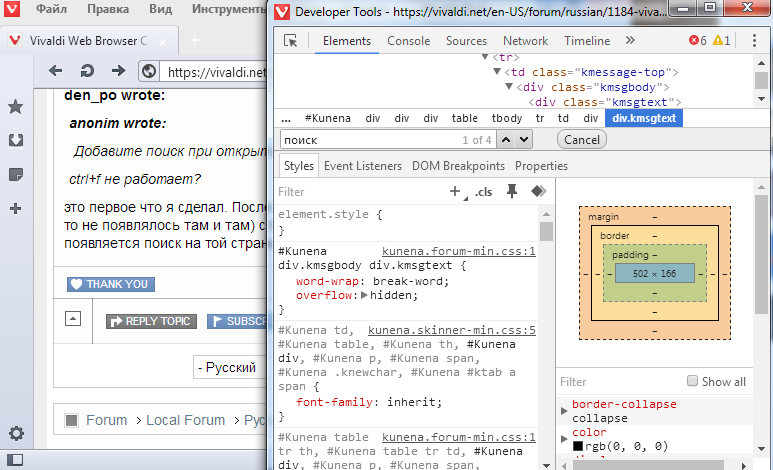This screenshot has height=470, width=773.
Task: Switch to the Sources tab
Action: pyautogui.click(x=466, y=41)
